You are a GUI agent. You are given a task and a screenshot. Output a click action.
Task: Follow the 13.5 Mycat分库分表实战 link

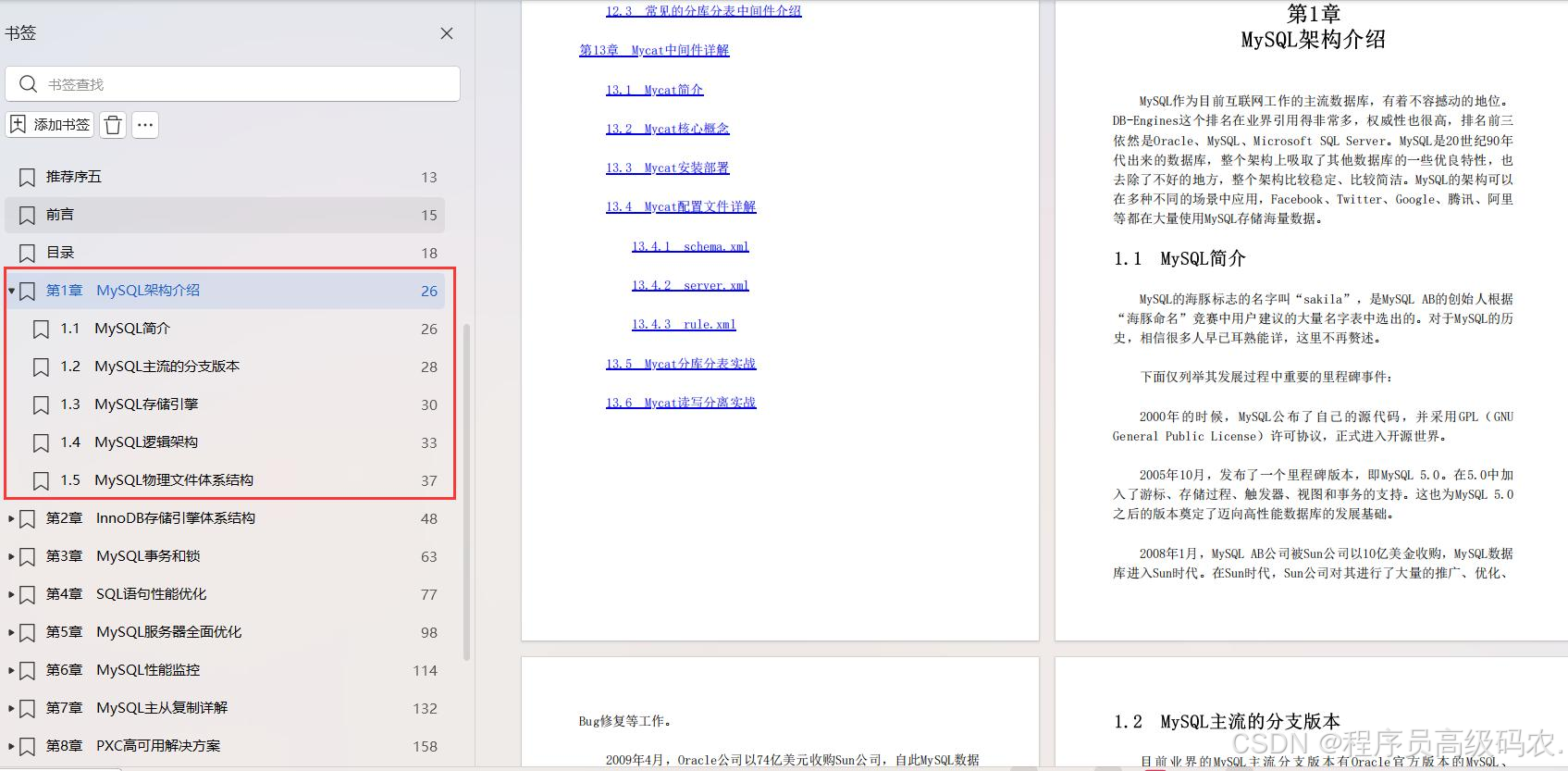click(681, 364)
